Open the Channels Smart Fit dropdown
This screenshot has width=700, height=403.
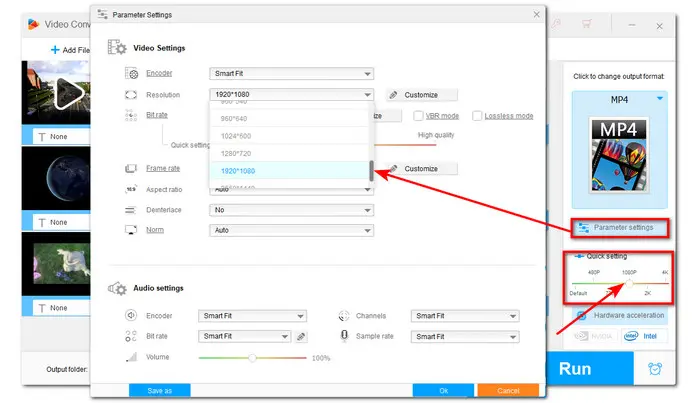pos(465,316)
